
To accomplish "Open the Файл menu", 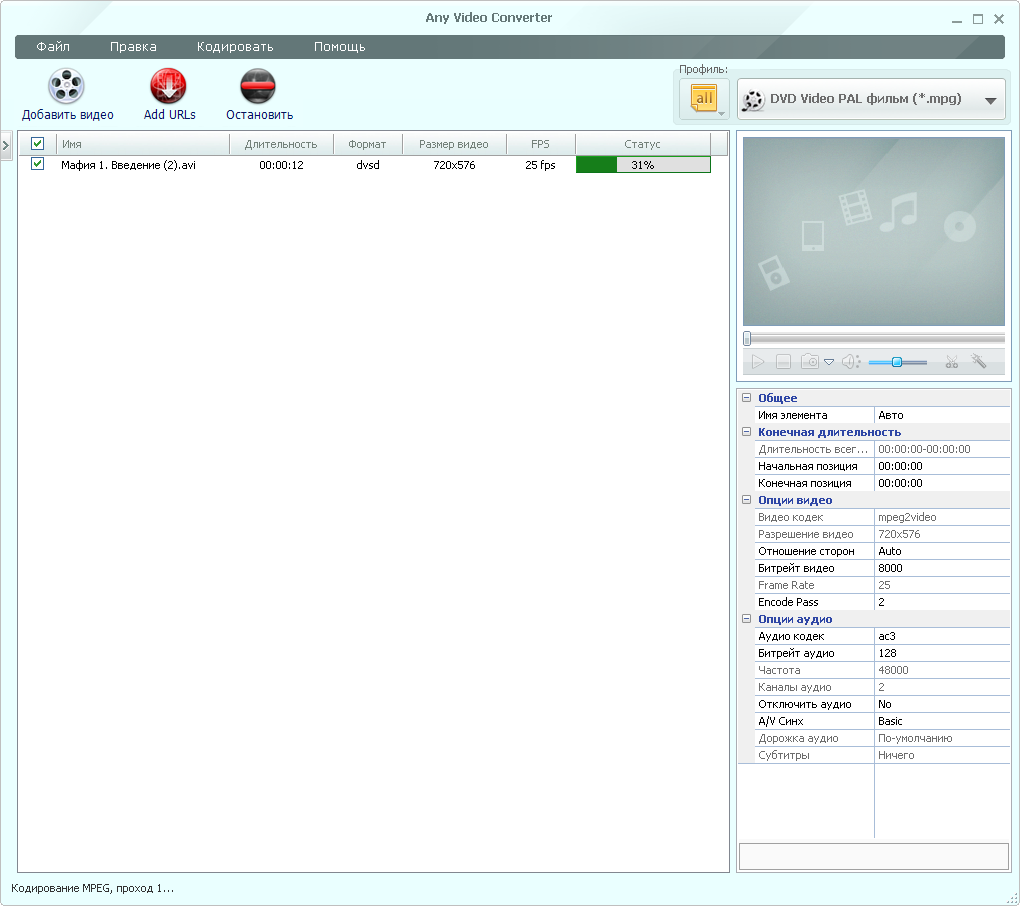I will (x=53, y=47).
